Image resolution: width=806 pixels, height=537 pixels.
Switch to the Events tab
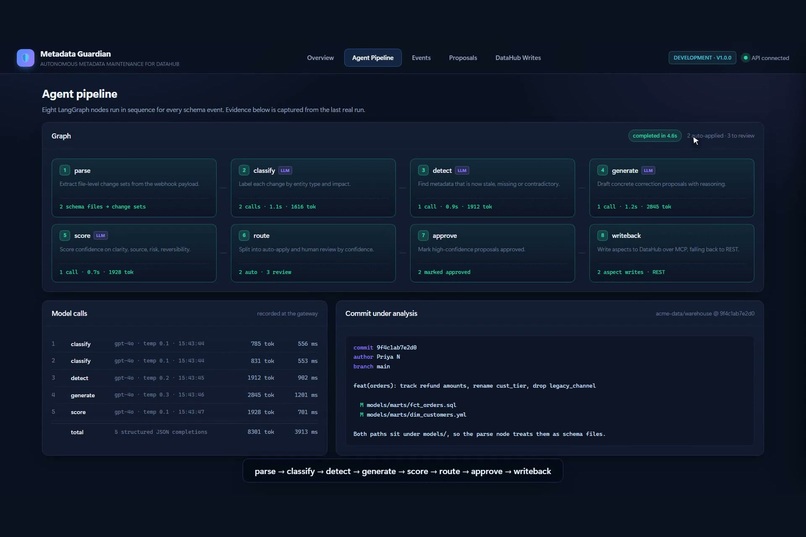click(421, 58)
